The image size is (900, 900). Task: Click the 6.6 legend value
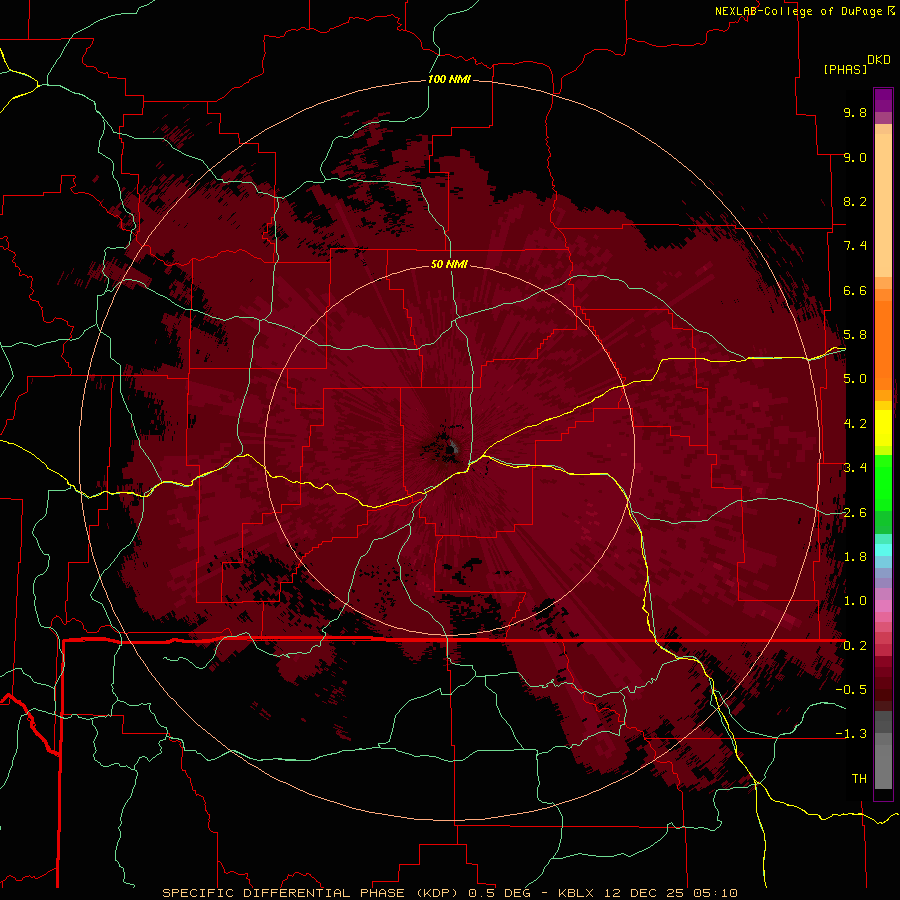(x=855, y=290)
